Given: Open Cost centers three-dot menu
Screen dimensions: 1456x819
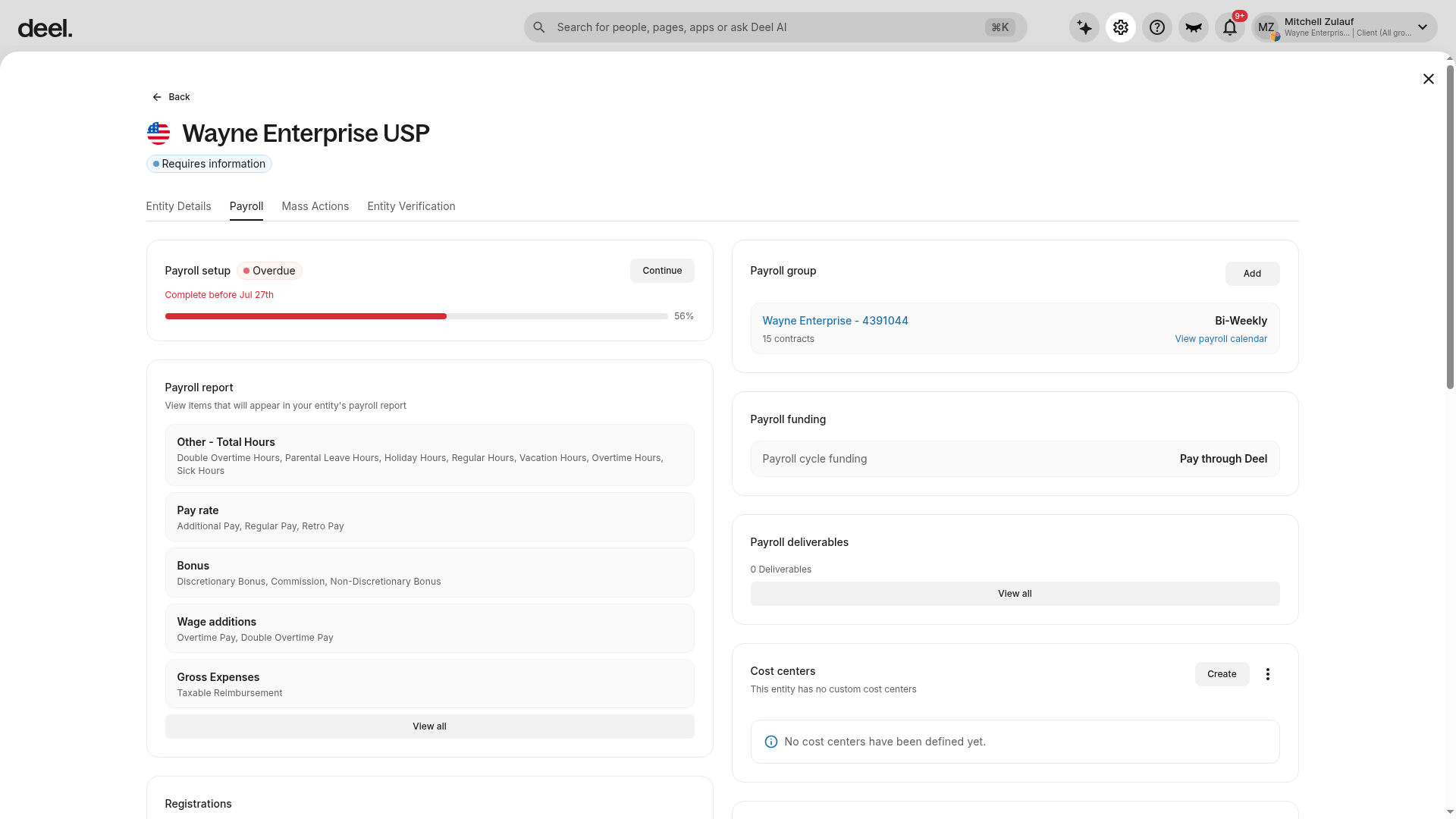Looking at the screenshot, I should [x=1268, y=674].
